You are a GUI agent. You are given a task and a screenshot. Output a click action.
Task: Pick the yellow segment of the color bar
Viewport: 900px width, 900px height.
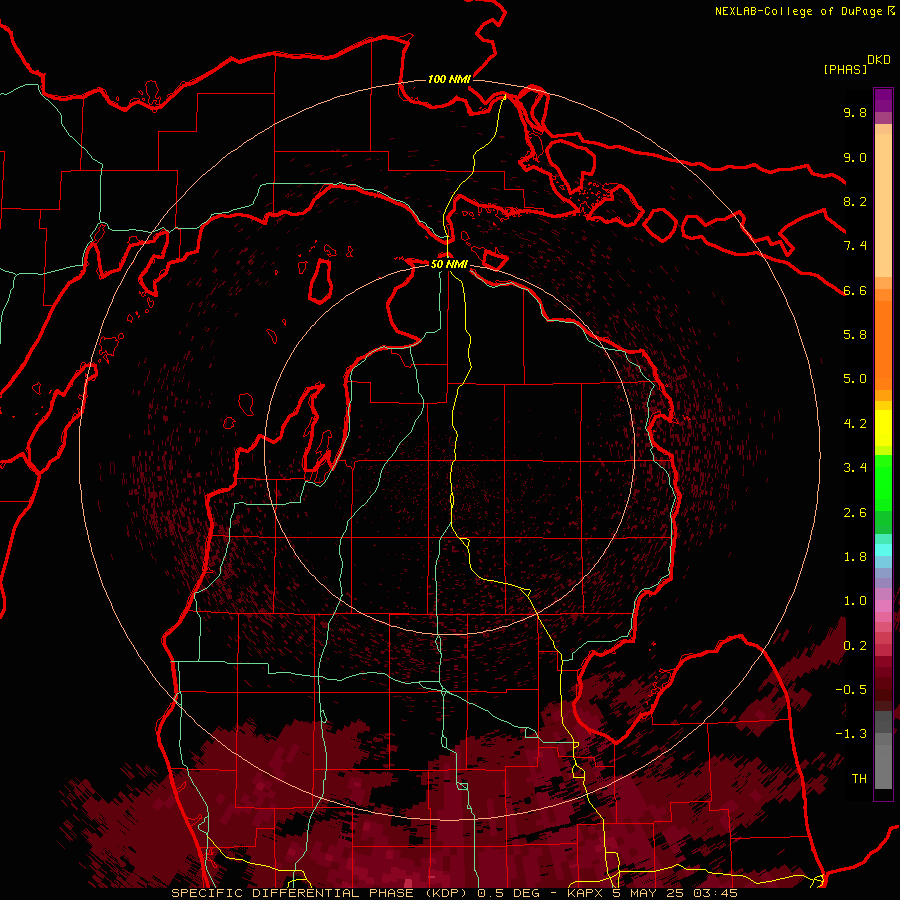tap(883, 428)
